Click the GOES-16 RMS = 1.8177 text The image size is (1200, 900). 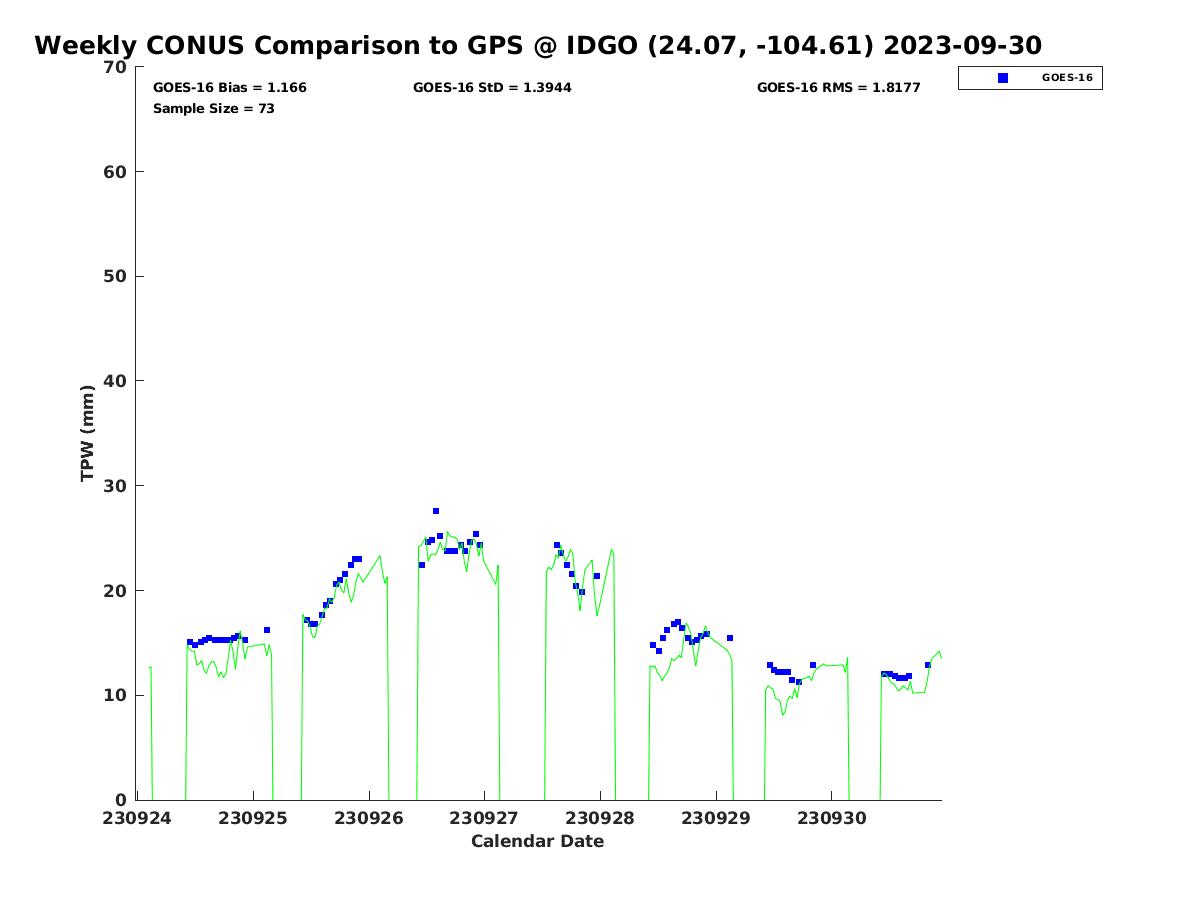click(x=838, y=88)
